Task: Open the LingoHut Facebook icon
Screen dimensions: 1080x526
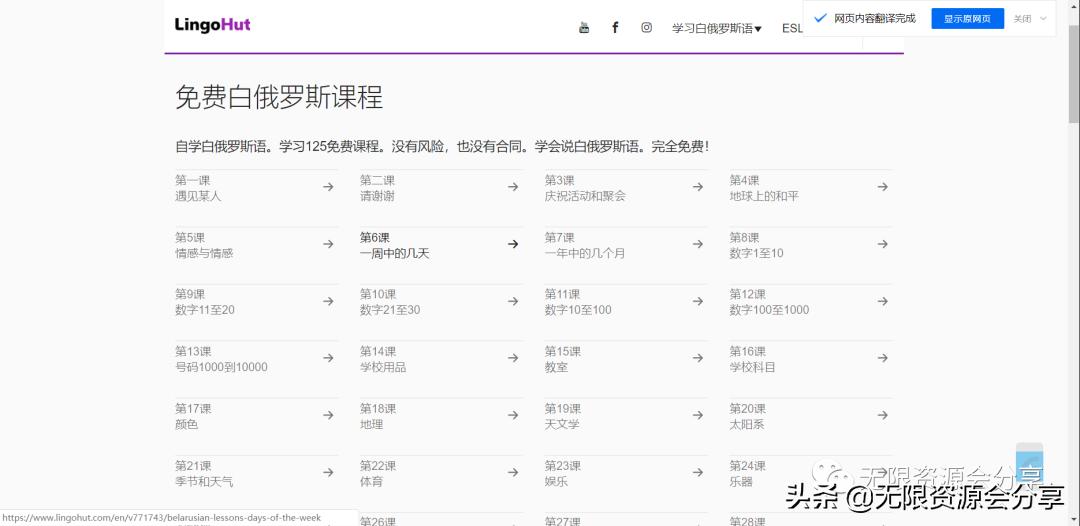Action: coord(615,28)
